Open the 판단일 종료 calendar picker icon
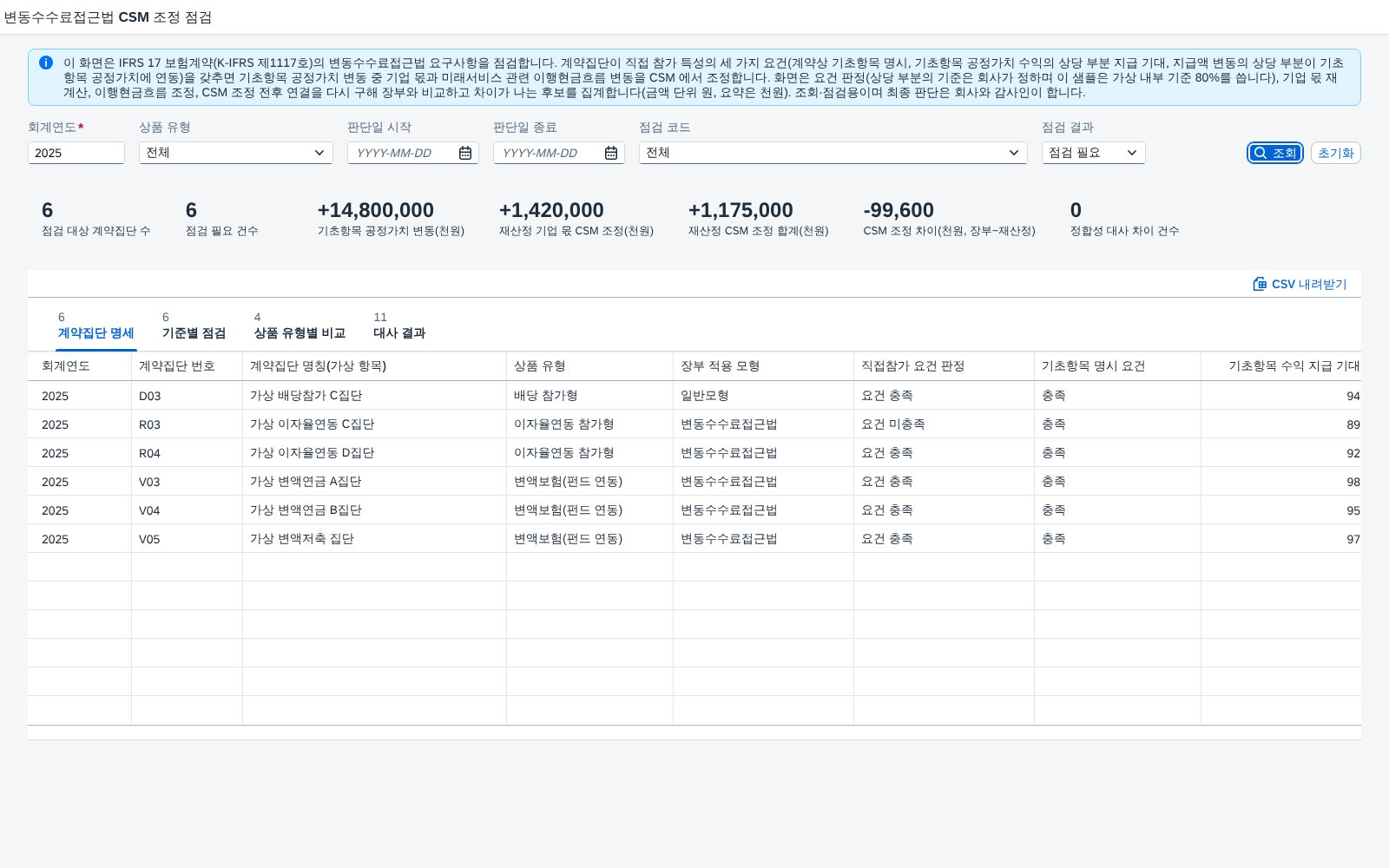The image size is (1389, 868). [x=611, y=153]
